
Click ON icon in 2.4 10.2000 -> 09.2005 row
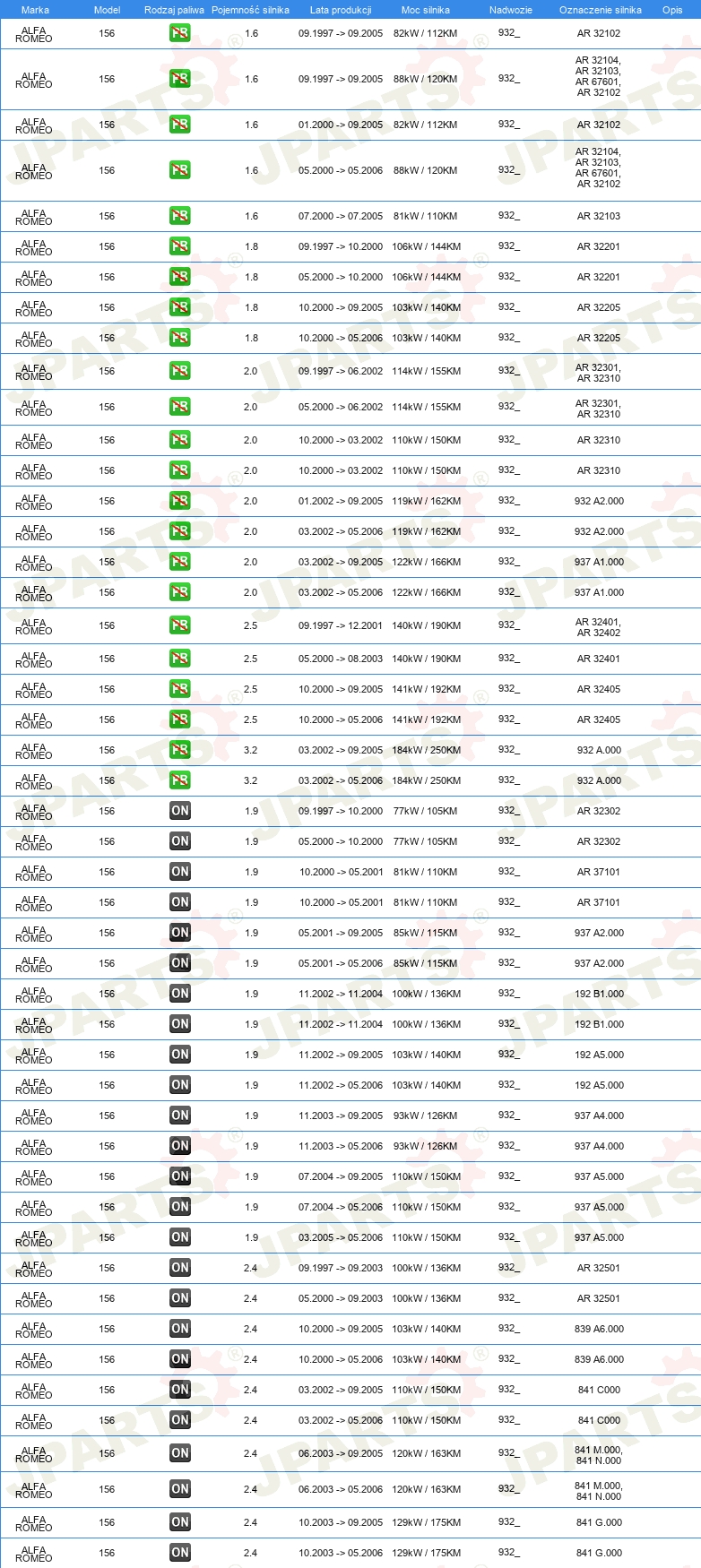[180, 1329]
